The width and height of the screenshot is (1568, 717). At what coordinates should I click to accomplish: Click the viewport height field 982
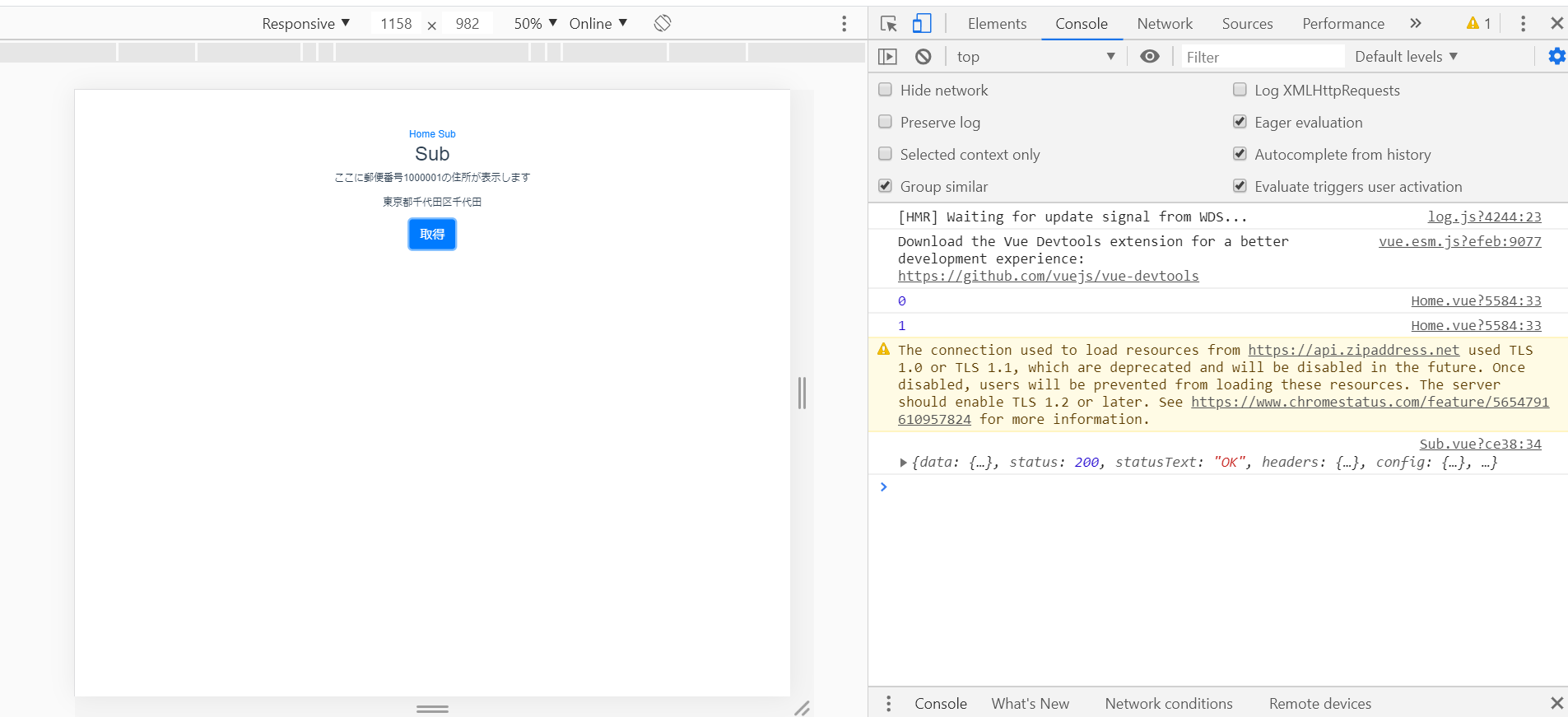[x=468, y=24]
